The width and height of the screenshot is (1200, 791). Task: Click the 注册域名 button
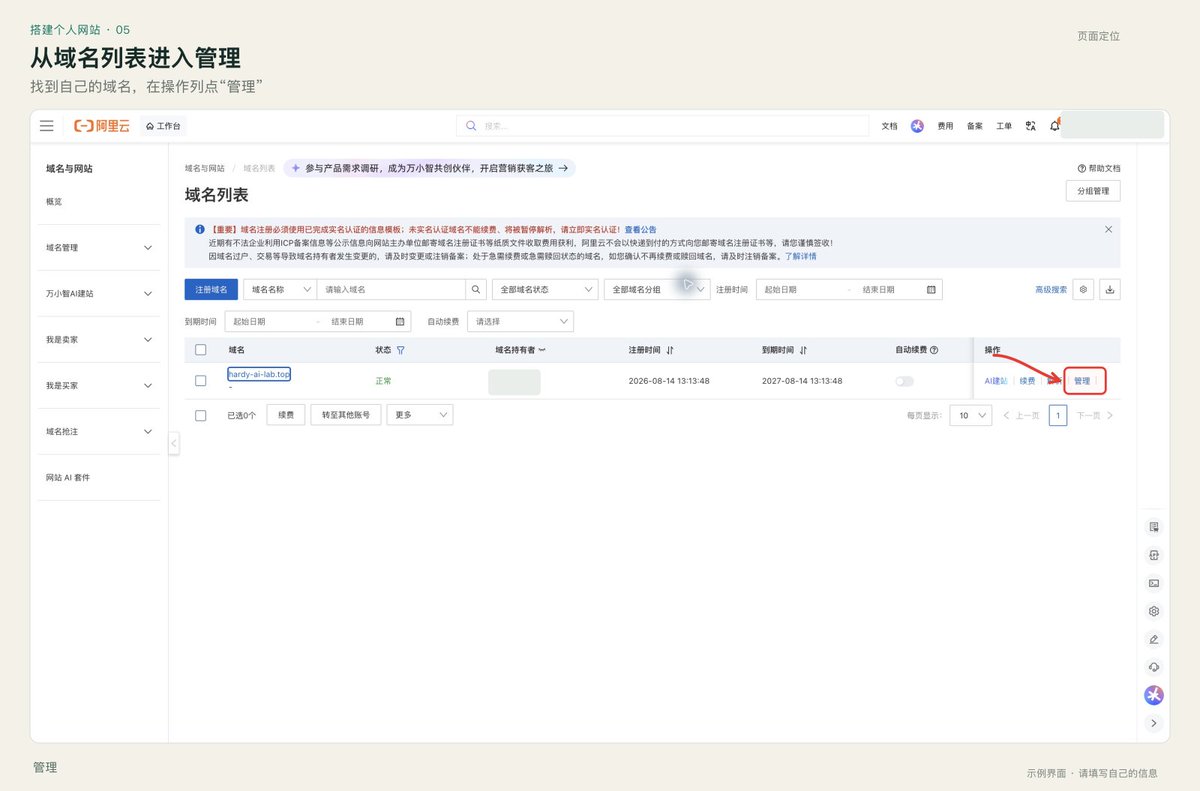click(x=211, y=289)
